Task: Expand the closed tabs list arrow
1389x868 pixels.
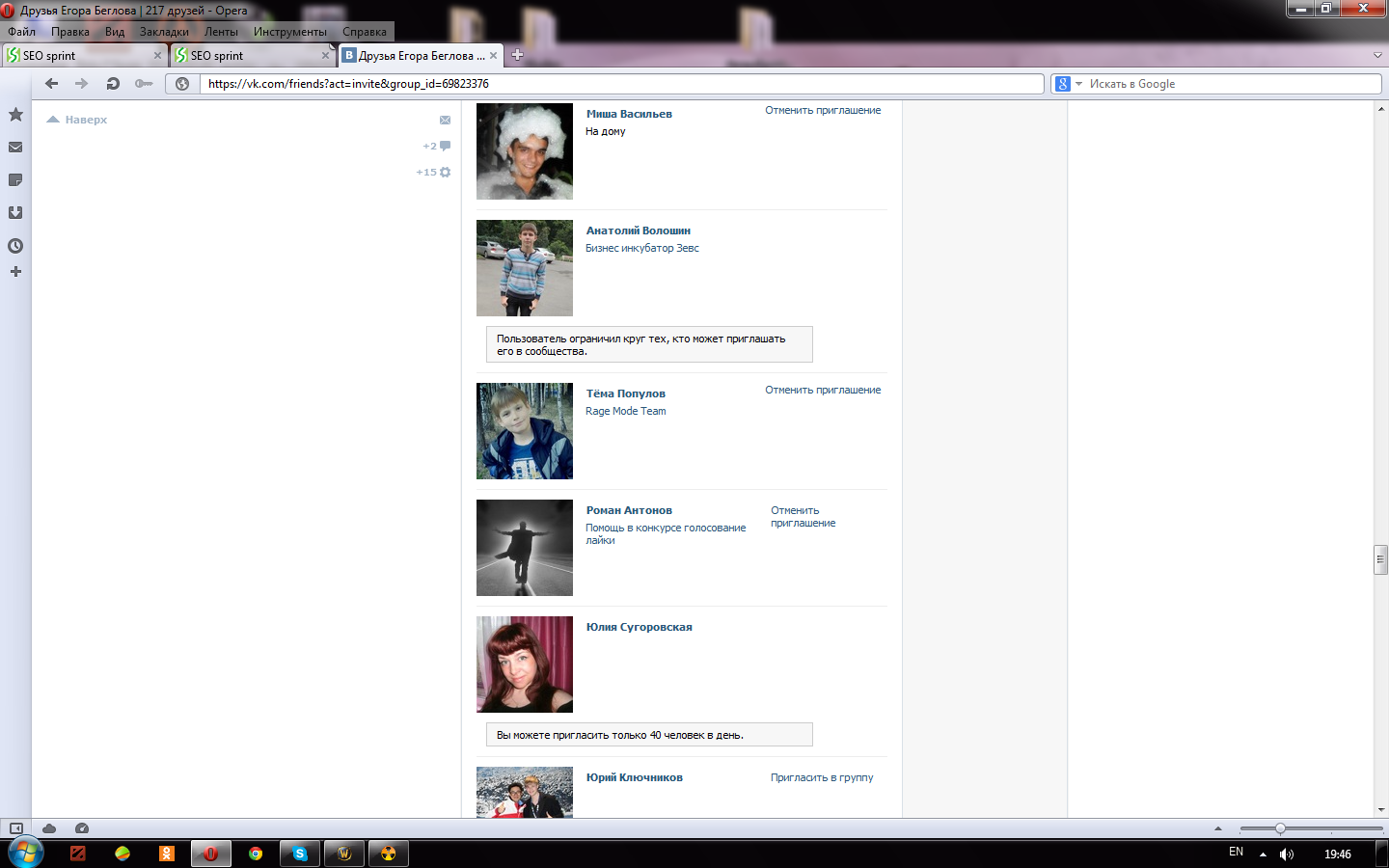Action: point(1377,56)
